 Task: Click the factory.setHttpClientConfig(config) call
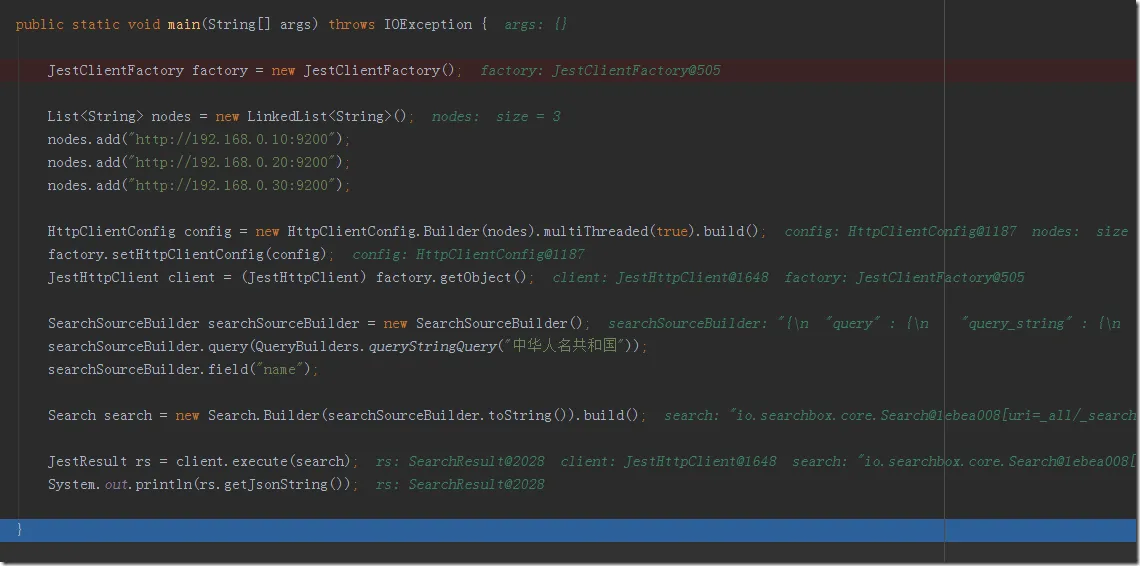point(190,255)
